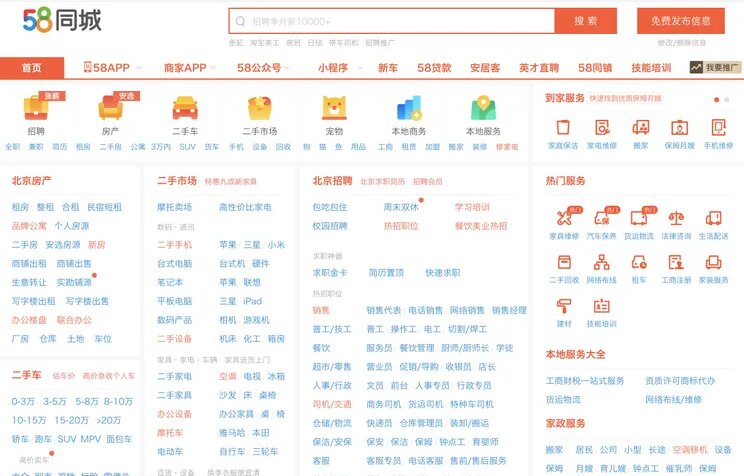Click the 免费发布信息 button
This screenshot has width=744, height=476.
click(x=680, y=21)
